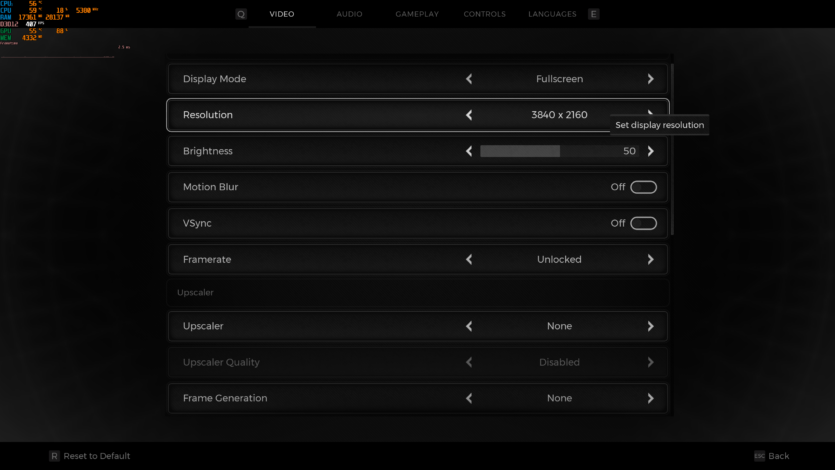
Task: Click the settings list vertical scrollbar
Action: tap(673, 150)
